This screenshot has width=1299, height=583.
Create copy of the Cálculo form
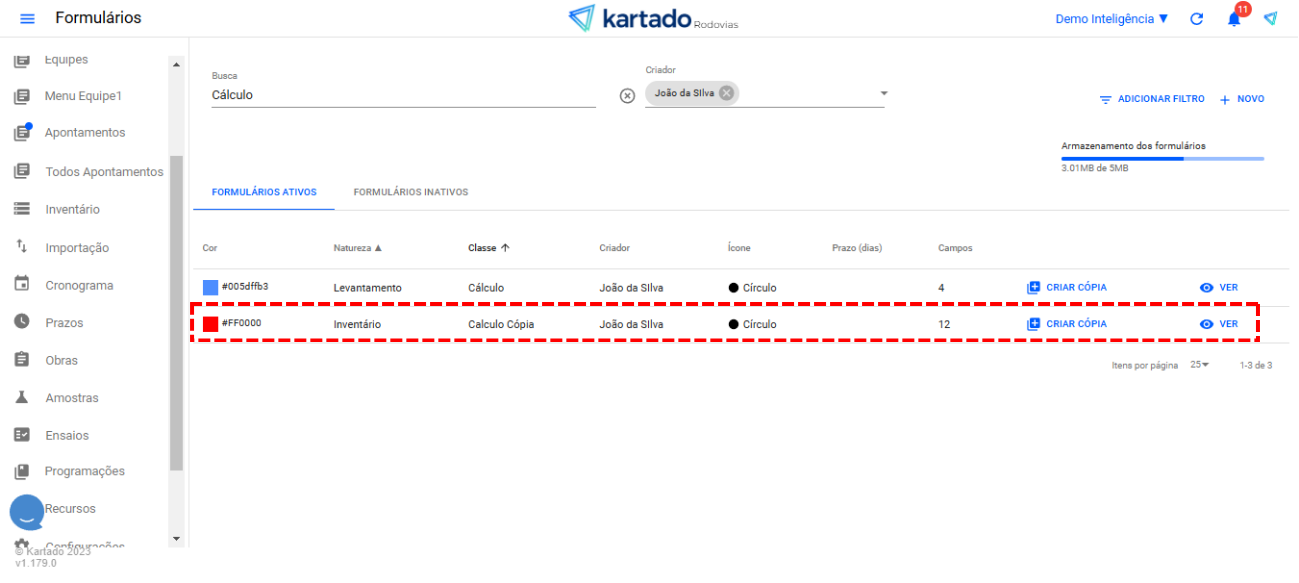point(1067,287)
